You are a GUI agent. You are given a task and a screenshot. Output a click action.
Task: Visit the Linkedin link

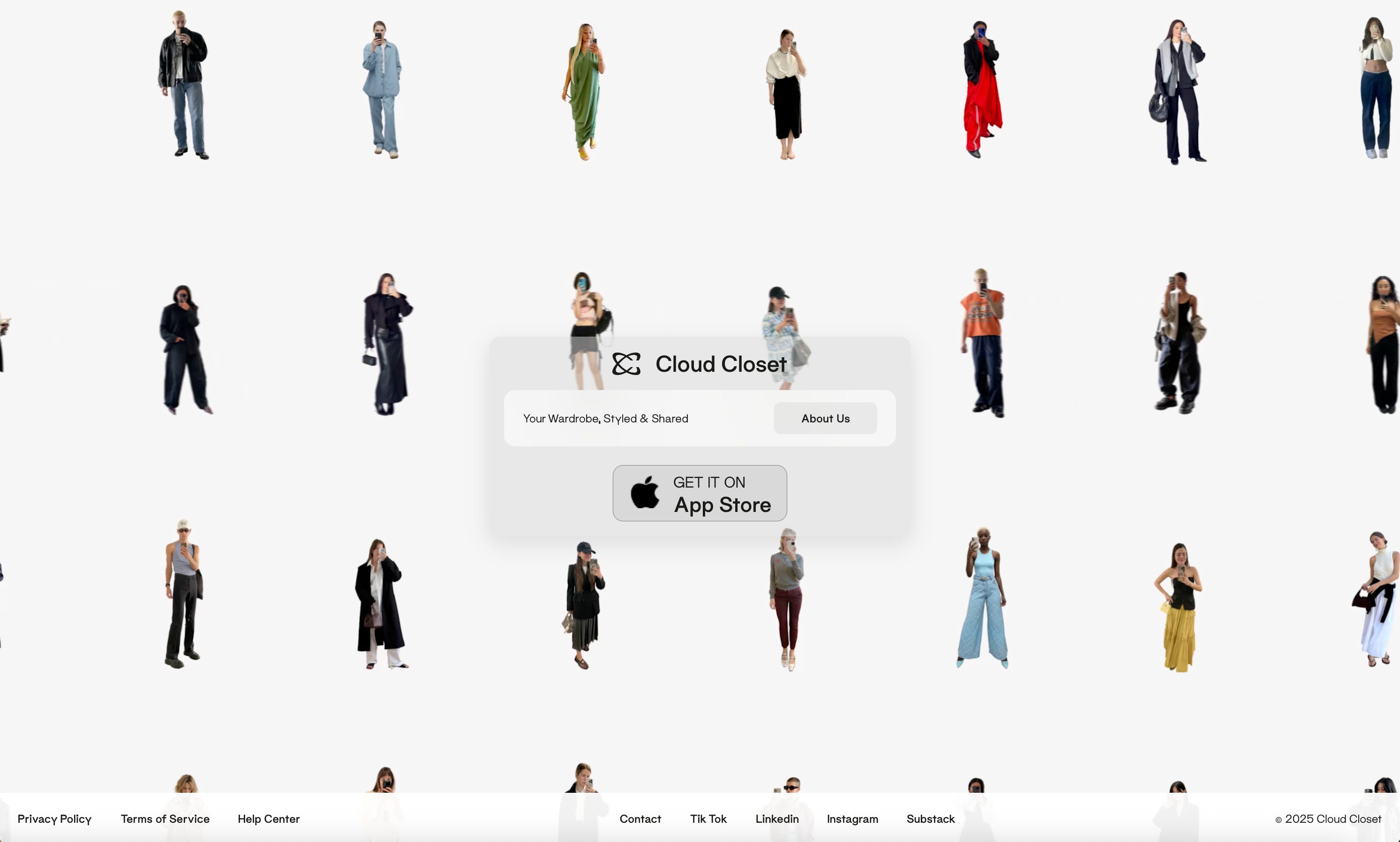(x=776, y=819)
